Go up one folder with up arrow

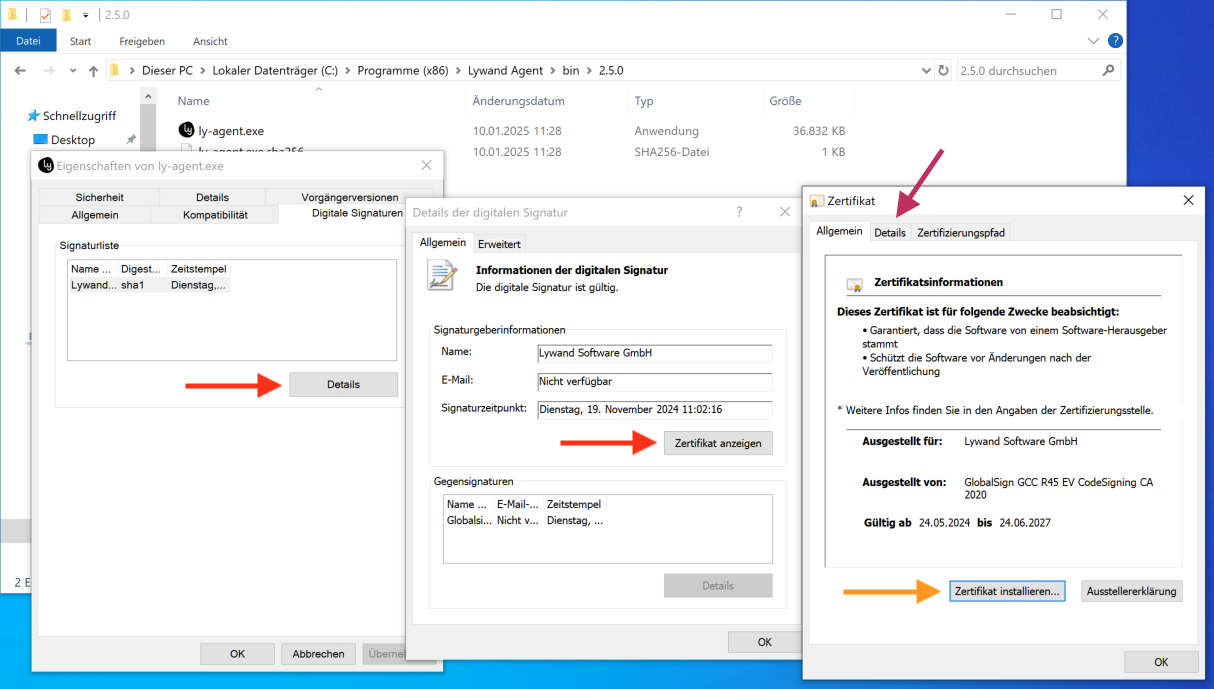(93, 71)
